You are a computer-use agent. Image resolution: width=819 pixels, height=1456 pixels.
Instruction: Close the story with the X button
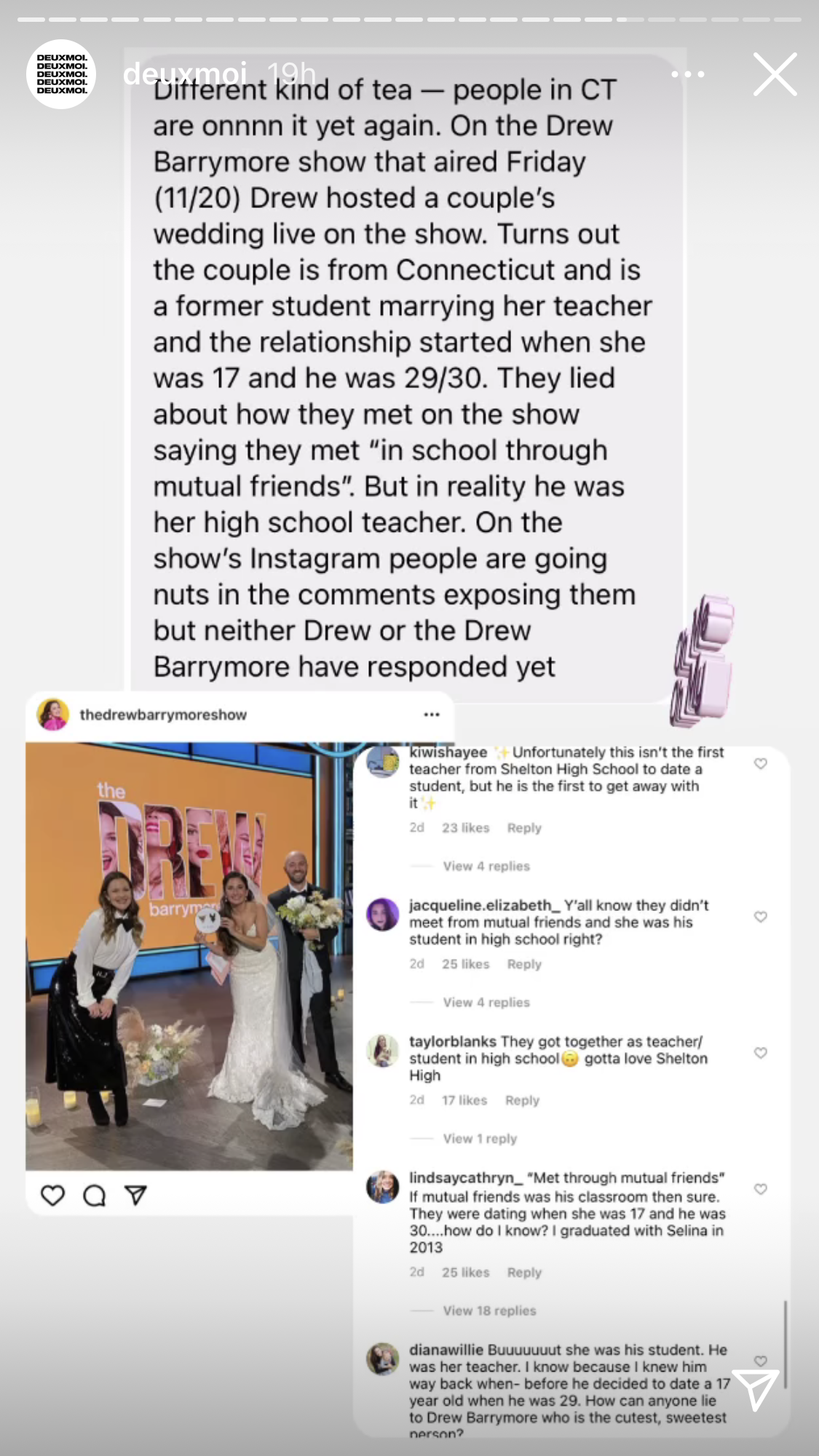775,74
